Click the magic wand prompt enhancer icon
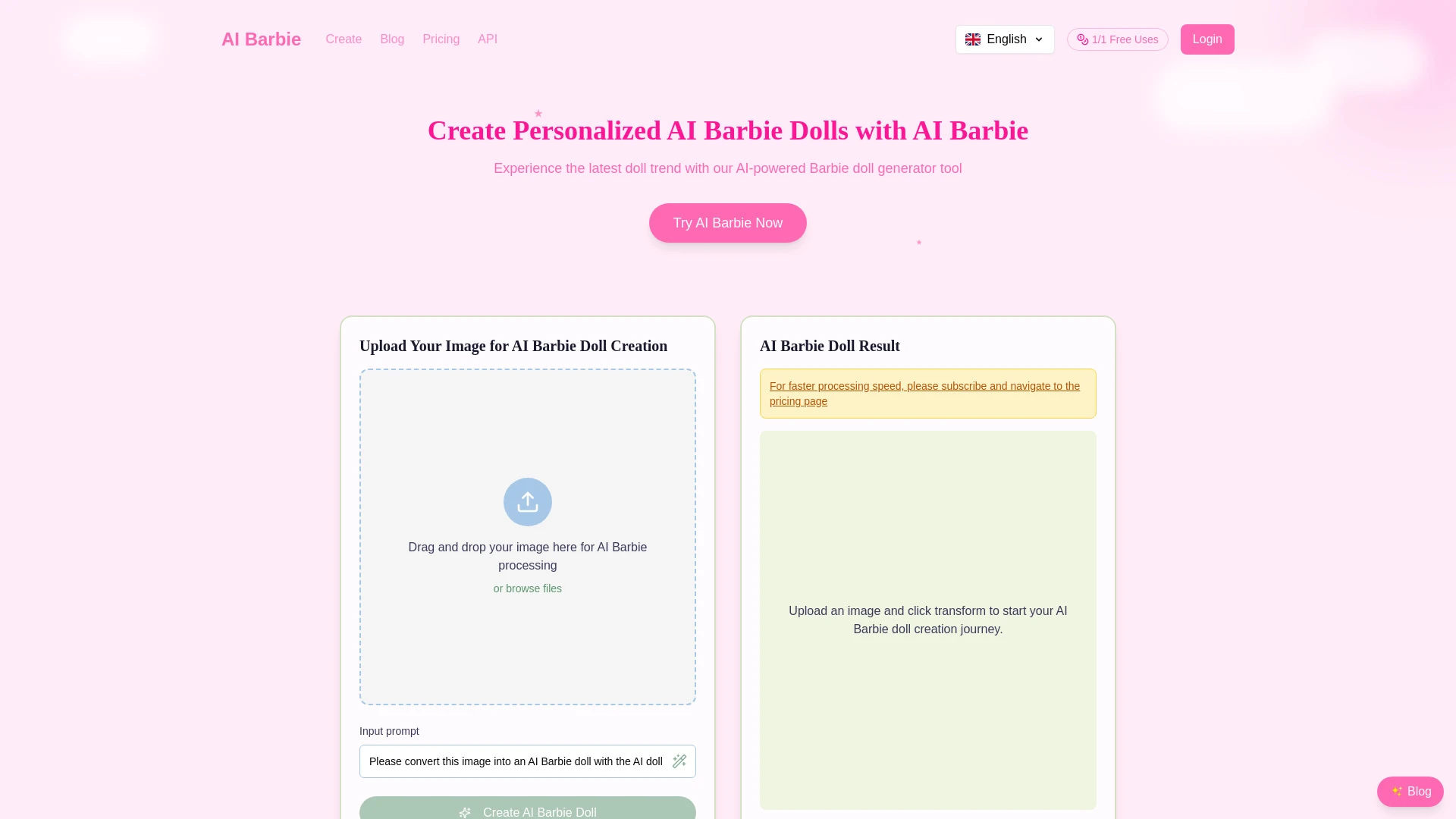 pyautogui.click(x=679, y=761)
